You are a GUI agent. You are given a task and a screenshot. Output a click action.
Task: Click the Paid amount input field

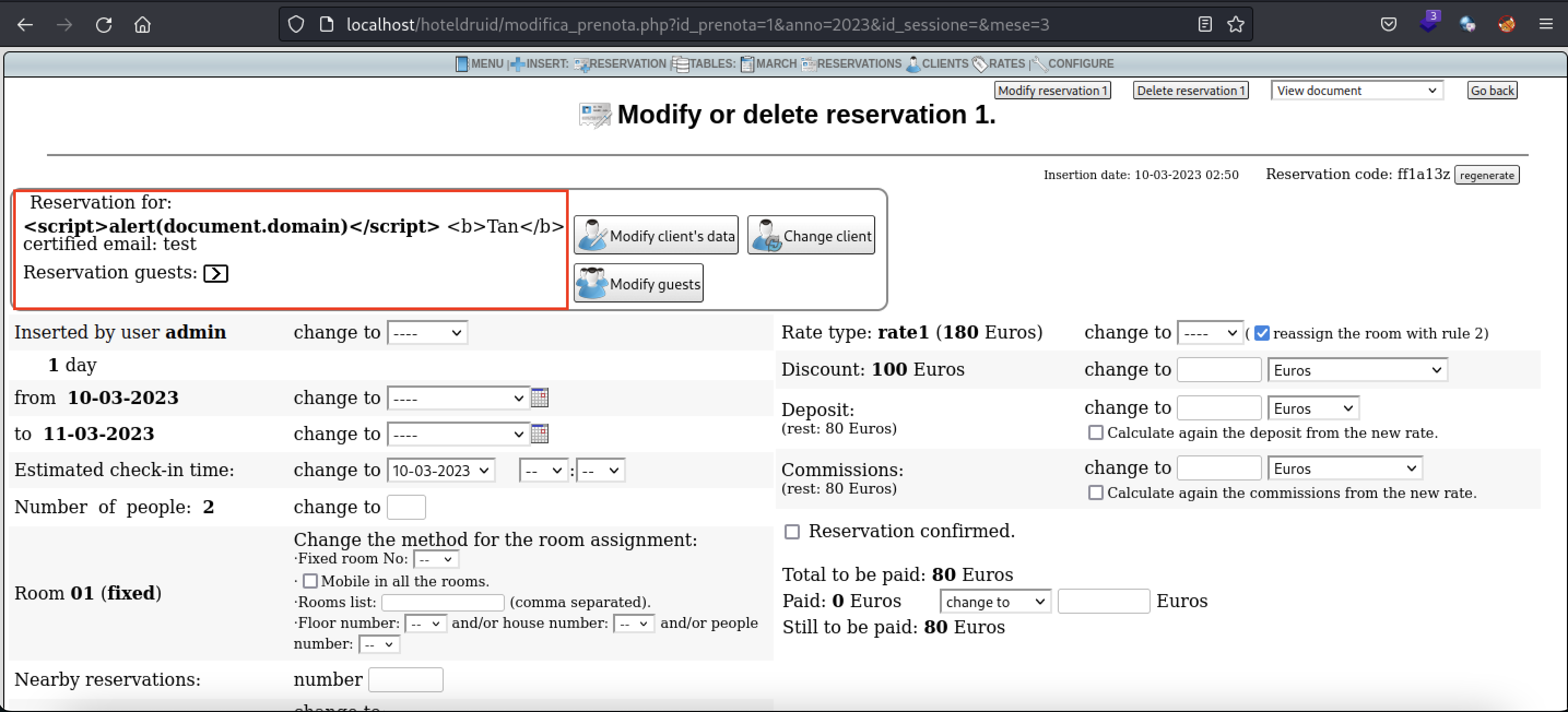pyautogui.click(x=1104, y=601)
